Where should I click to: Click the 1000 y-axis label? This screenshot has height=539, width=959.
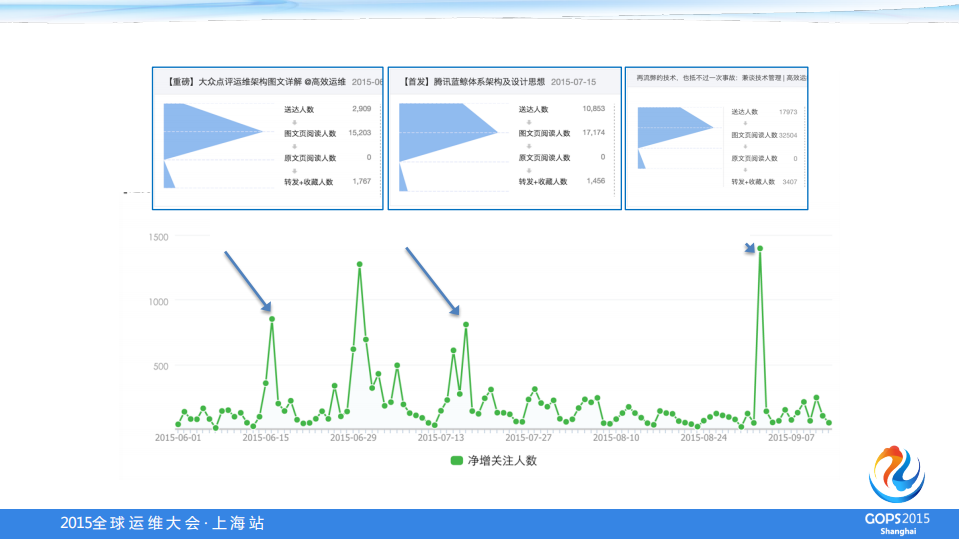pos(158,302)
